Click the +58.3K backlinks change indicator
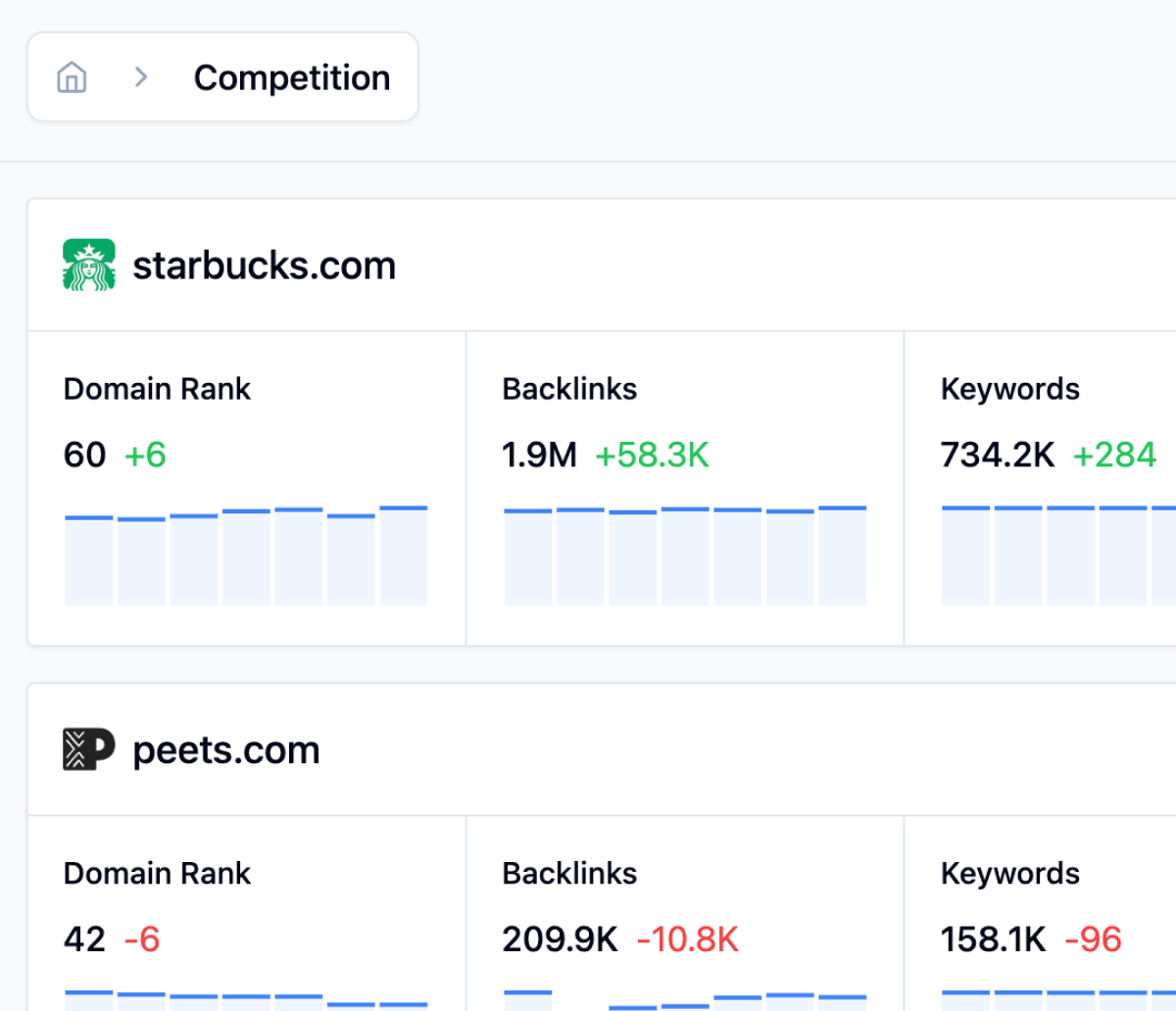1176x1011 pixels. (x=652, y=455)
